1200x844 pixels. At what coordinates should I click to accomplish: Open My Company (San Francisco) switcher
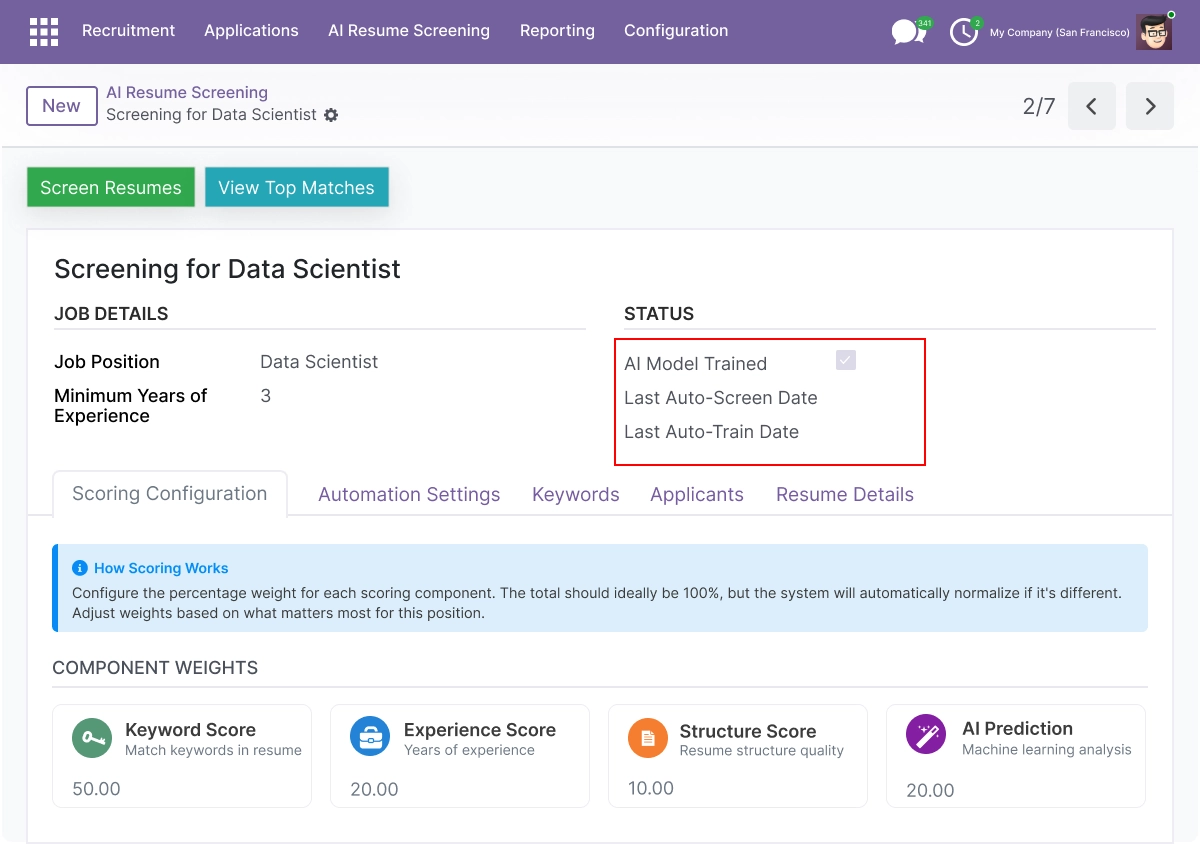tap(1060, 33)
